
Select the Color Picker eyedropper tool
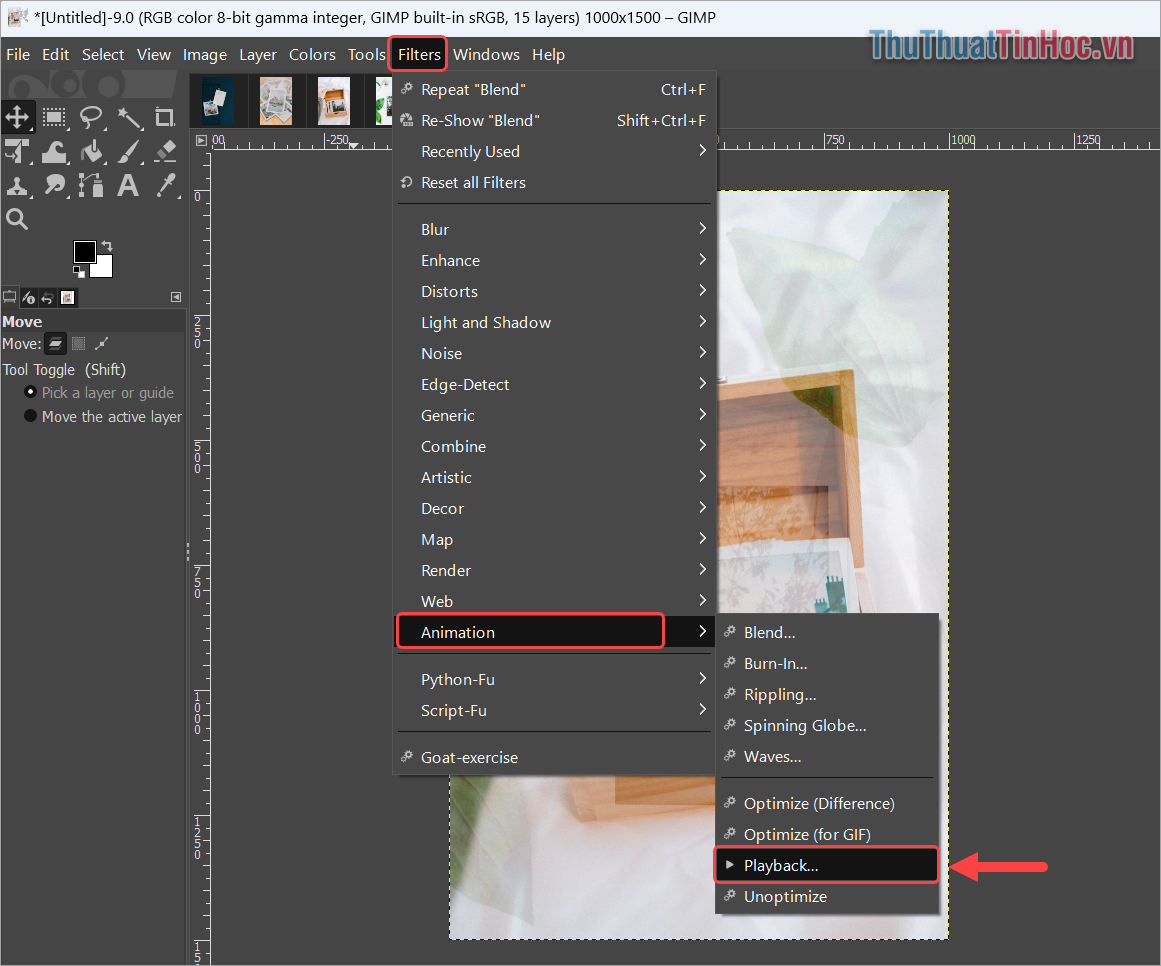click(x=165, y=185)
